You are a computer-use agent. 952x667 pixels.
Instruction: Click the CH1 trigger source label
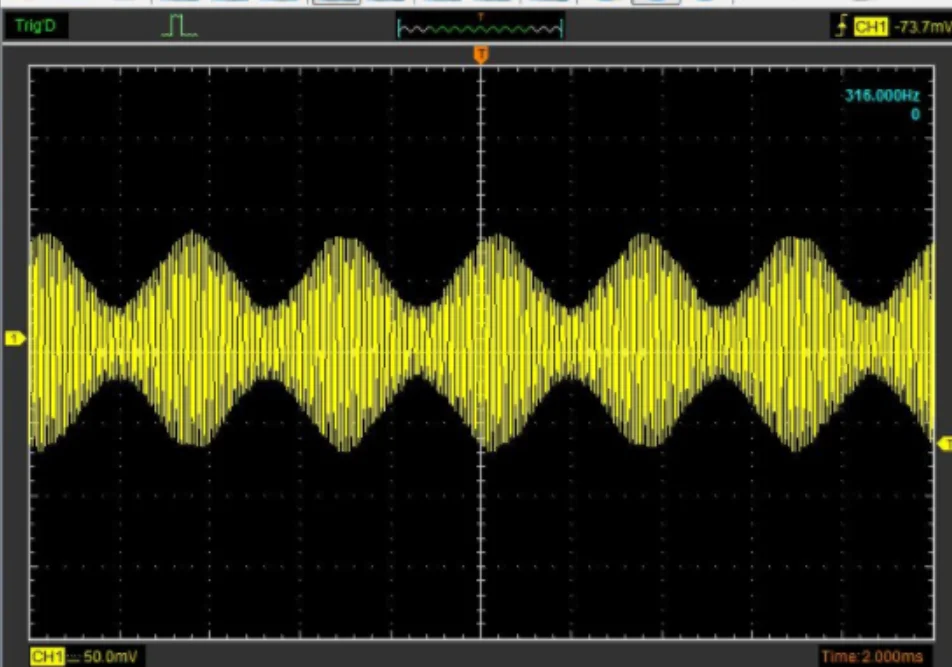(871, 27)
